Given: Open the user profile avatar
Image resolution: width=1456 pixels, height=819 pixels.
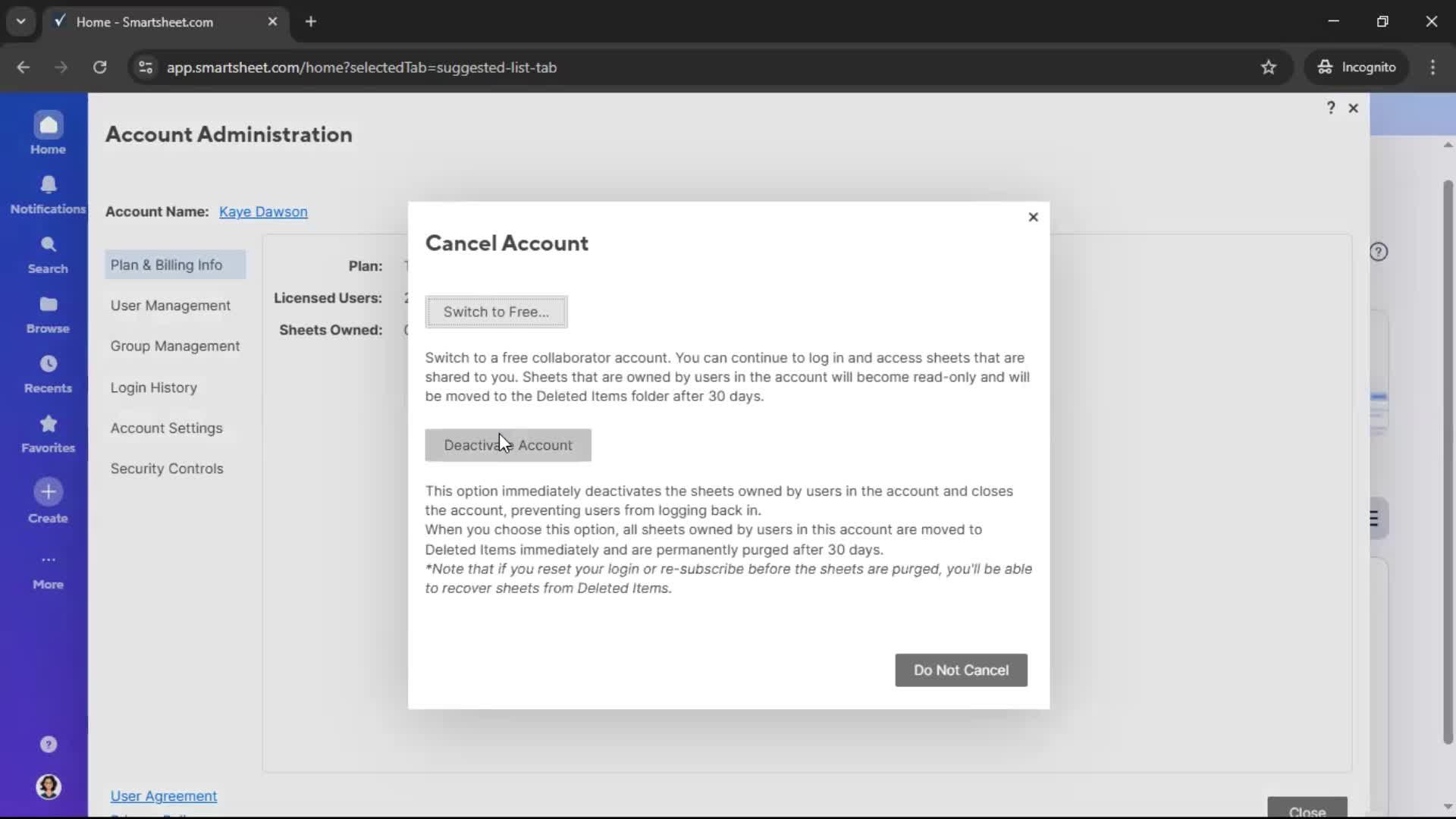Looking at the screenshot, I should click(48, 786).
